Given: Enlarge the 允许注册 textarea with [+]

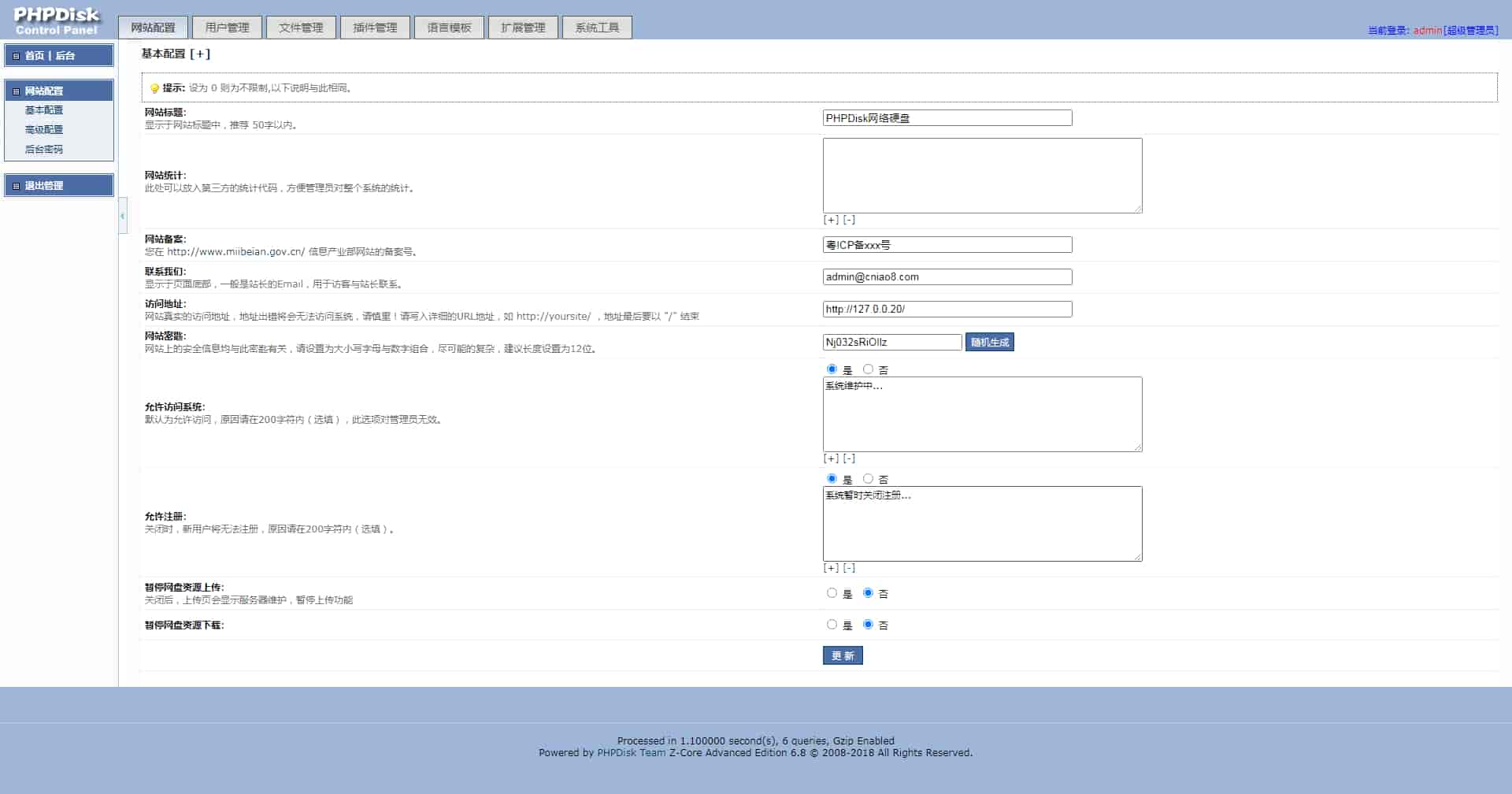Looking at the screenshot, I should (x=831, y=568).
